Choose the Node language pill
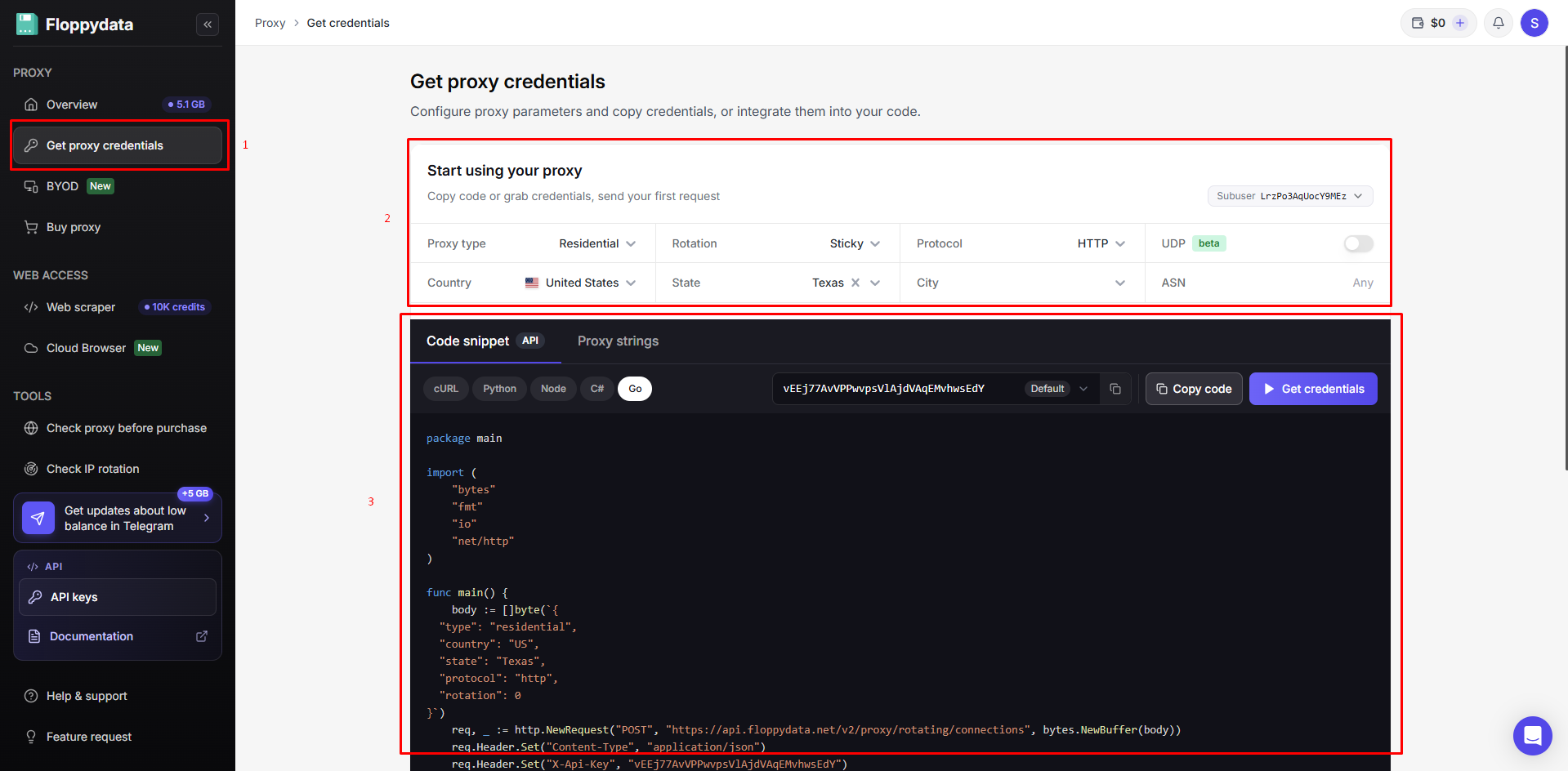1568x771 pixels. (x=553, y=389)
